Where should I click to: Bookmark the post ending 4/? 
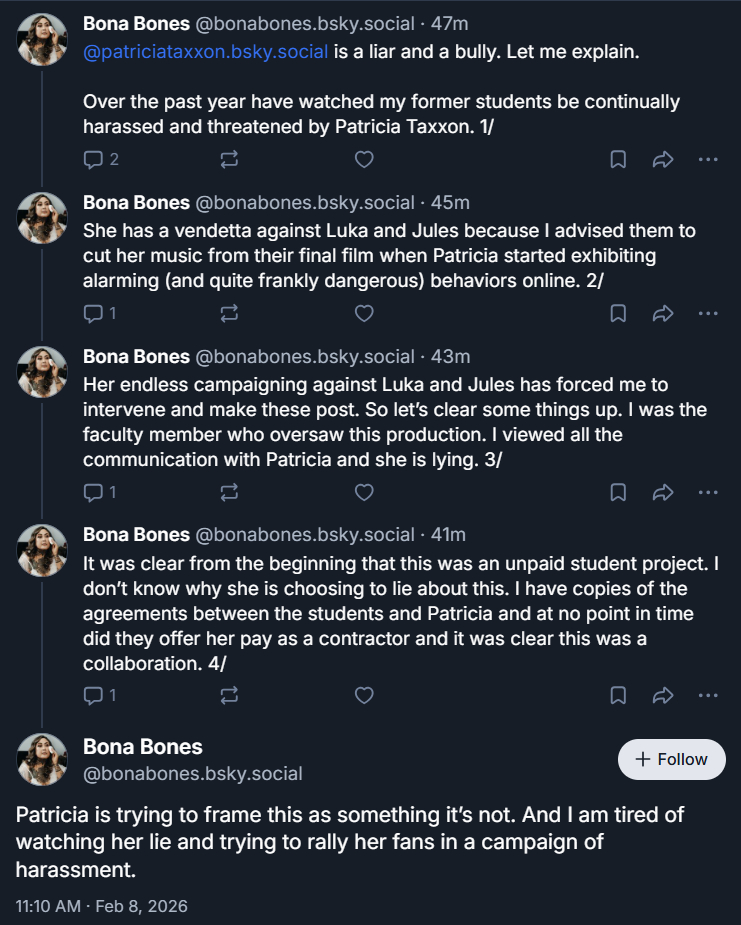[618, 694]
